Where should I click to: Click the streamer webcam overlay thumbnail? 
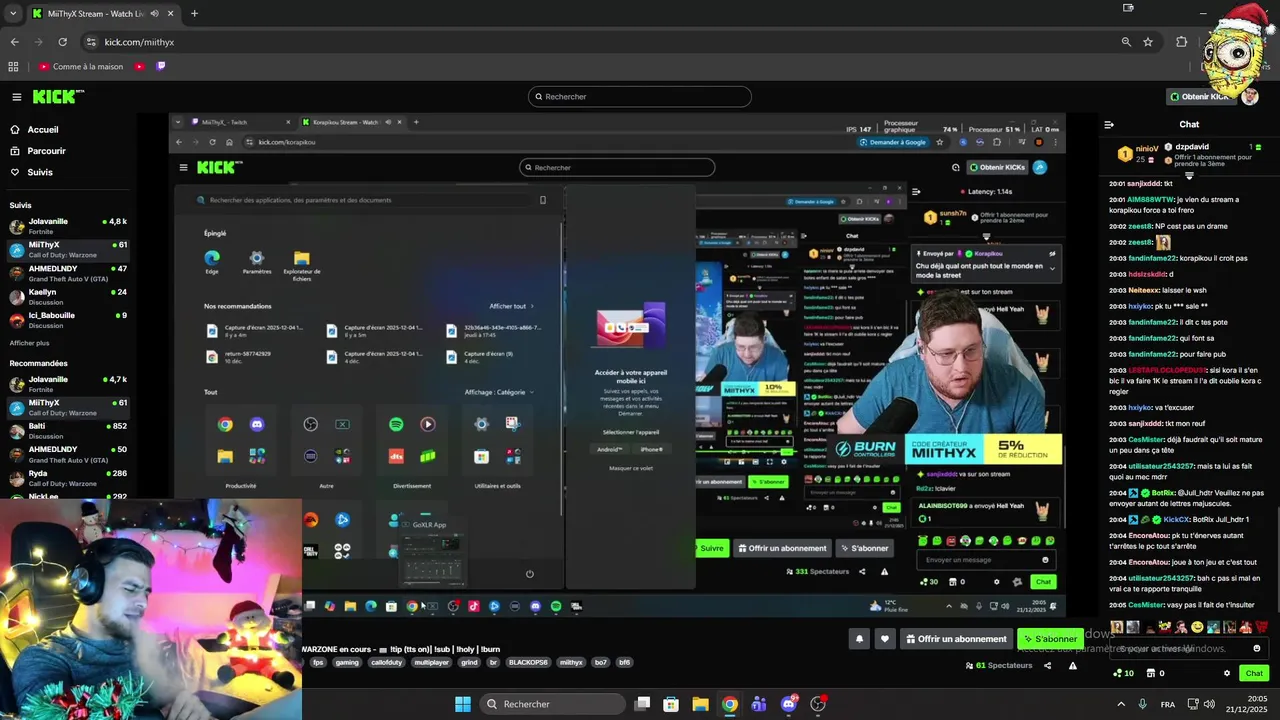(x=151, y=609)
